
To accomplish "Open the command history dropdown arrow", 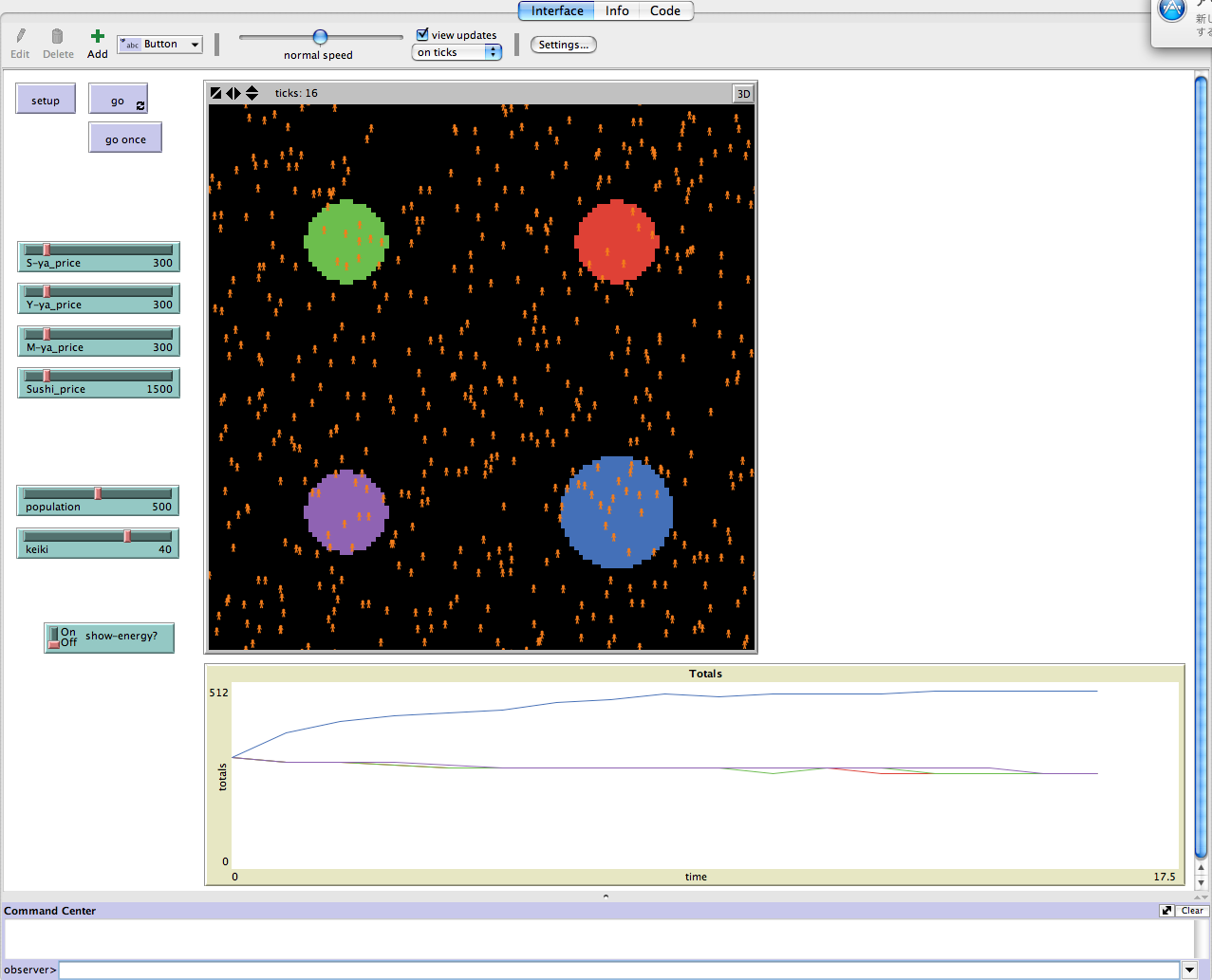I will (x=1189, y=970).
